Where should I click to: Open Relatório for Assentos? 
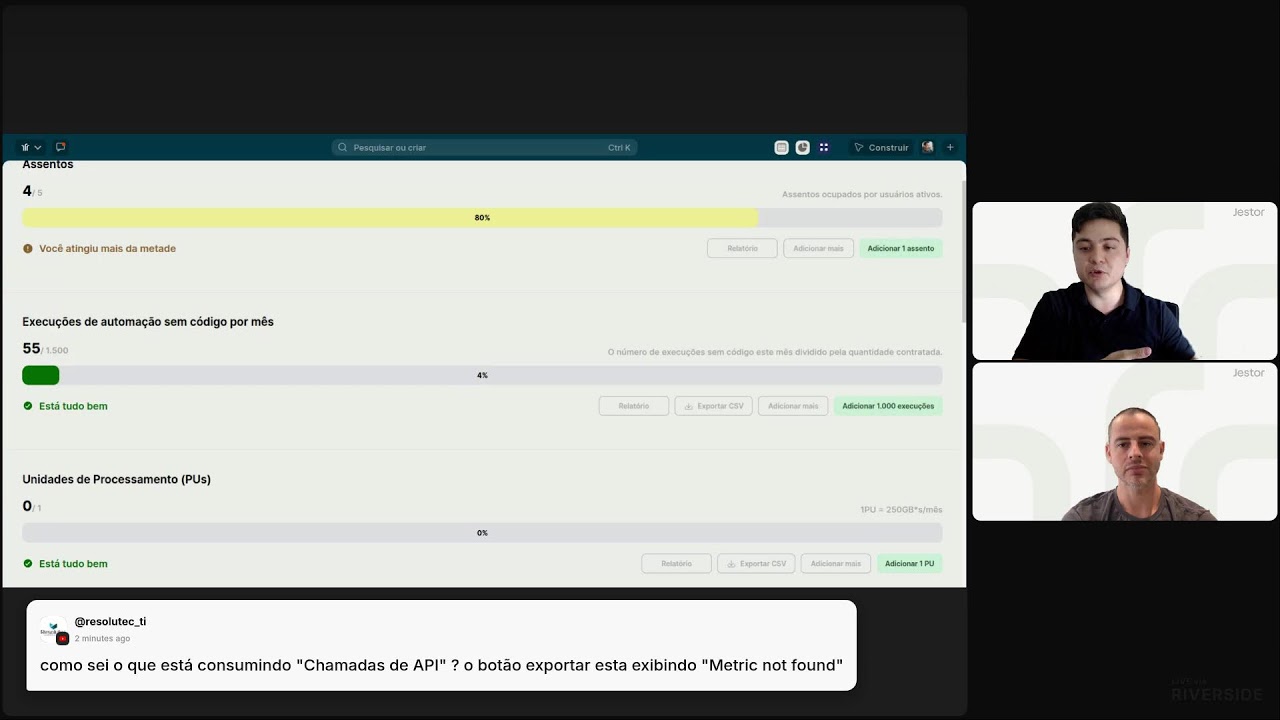(x=742, y=248)
